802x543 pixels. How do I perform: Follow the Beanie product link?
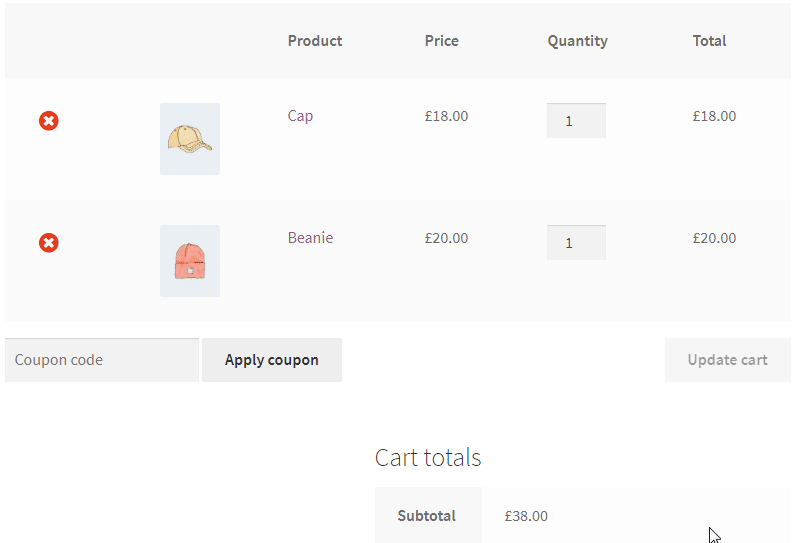(x=310, y=238)
